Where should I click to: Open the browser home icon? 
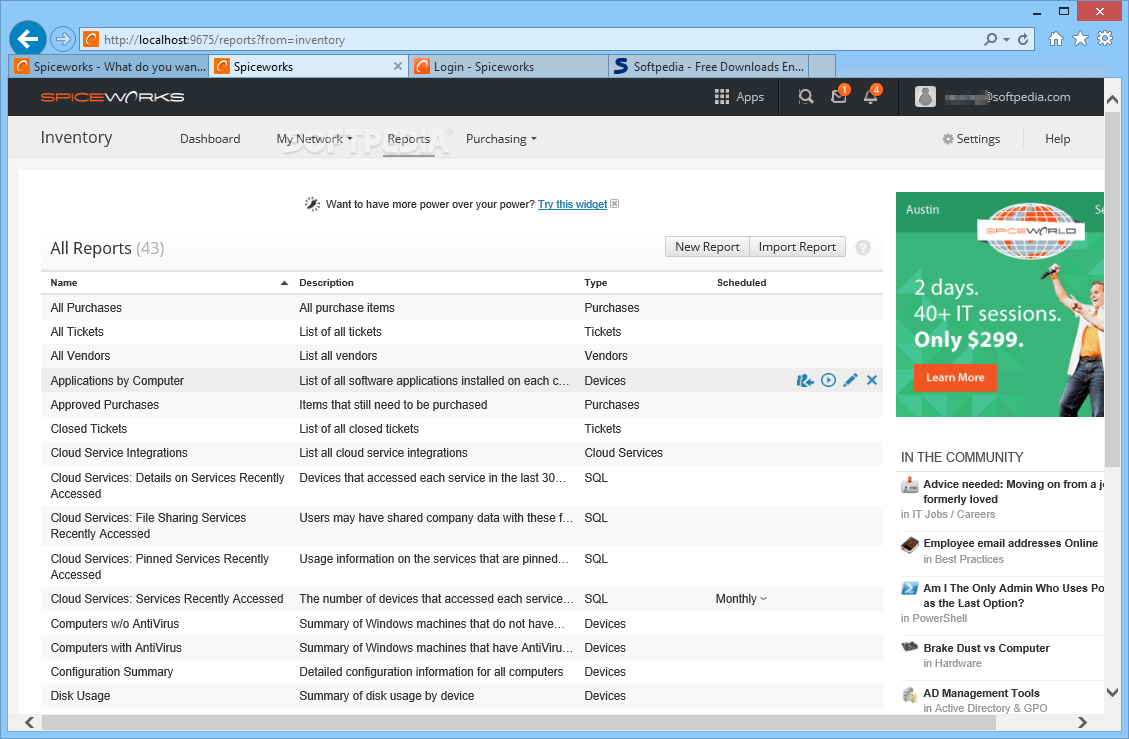coord(1056,39)
